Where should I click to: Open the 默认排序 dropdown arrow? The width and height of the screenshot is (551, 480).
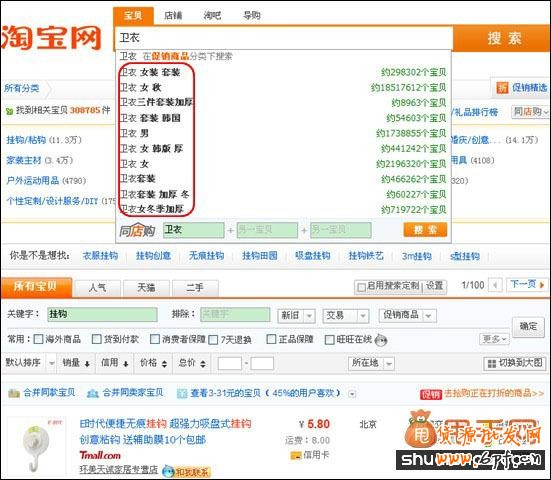coord(52,363)
